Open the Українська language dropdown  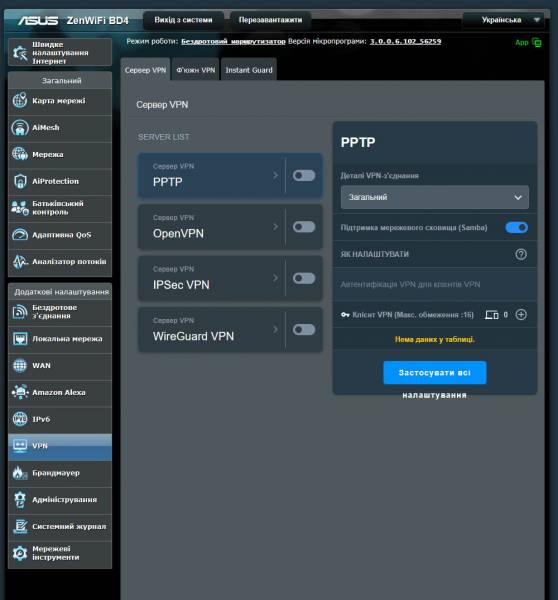tap(503, 20)
